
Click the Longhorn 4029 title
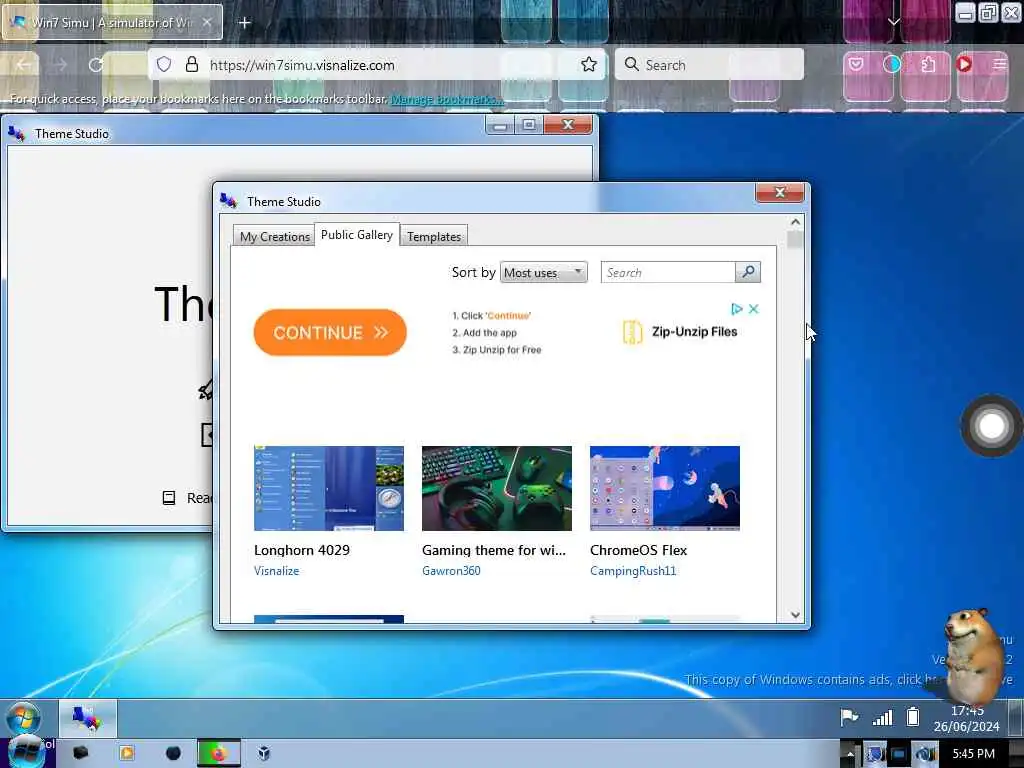302,550
